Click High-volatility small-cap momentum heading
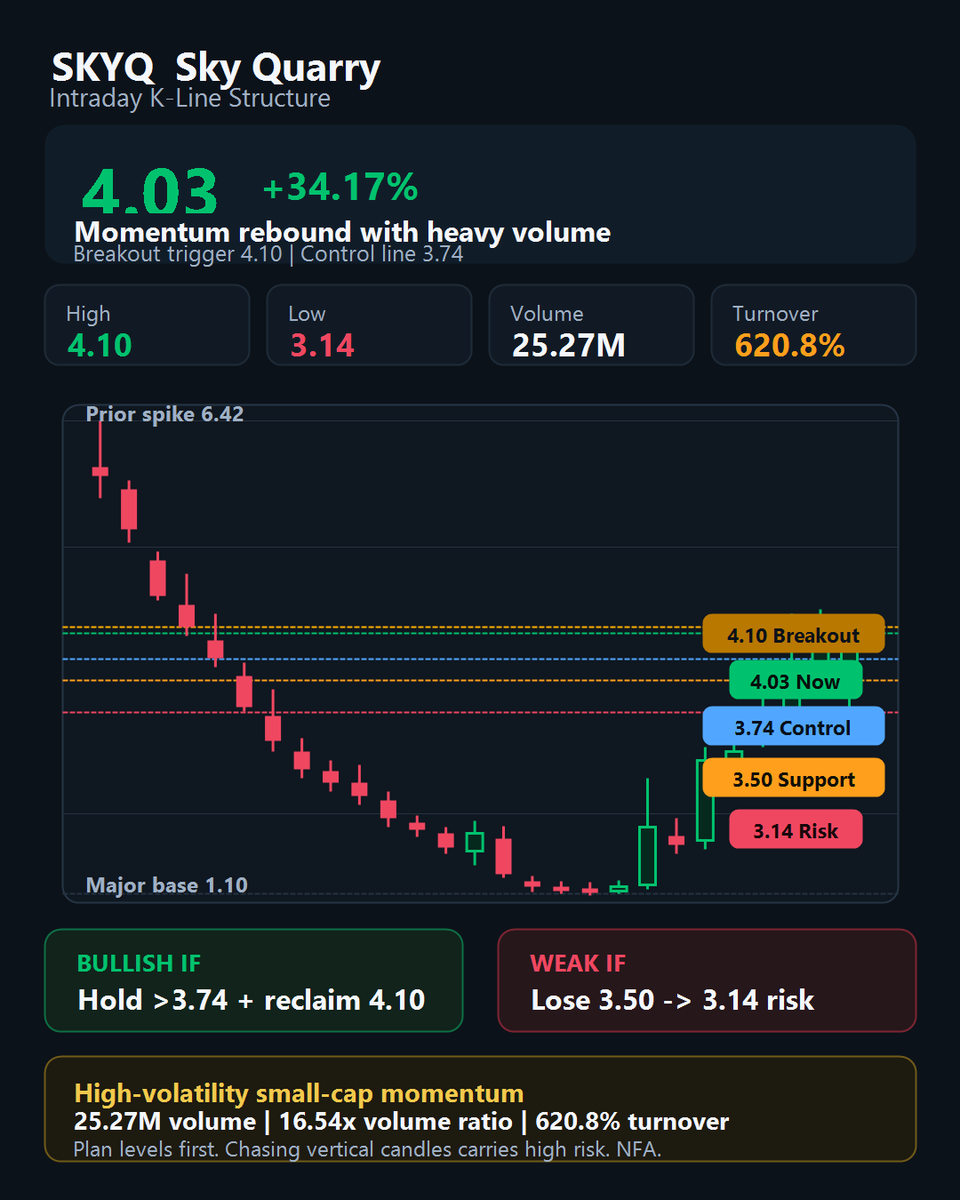The height and width of the screenshot is (1200, 960). tap(299, 1093)
